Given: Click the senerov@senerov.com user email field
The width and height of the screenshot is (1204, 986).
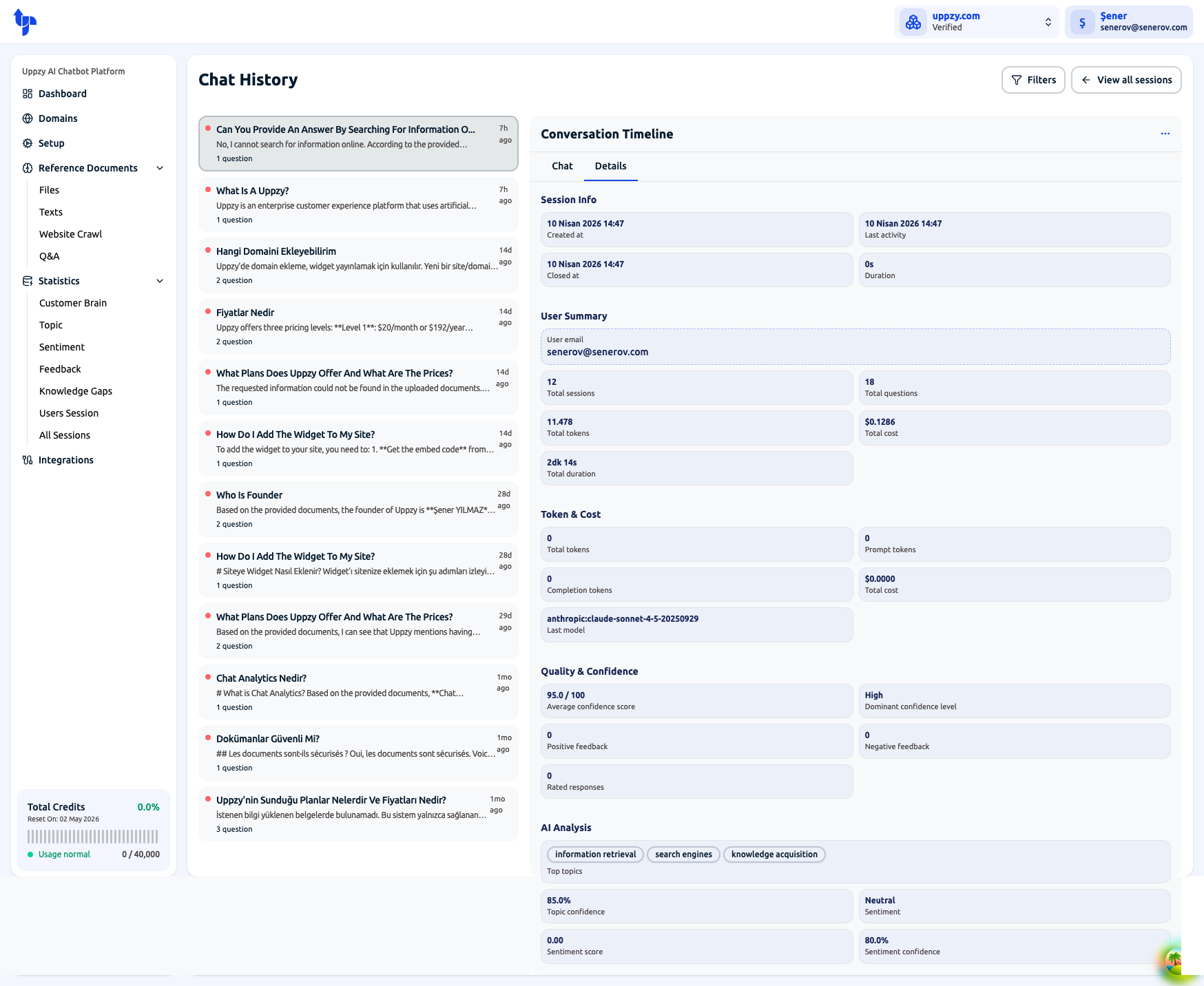Looking at the screenshot, I should [x=855, y=346].
